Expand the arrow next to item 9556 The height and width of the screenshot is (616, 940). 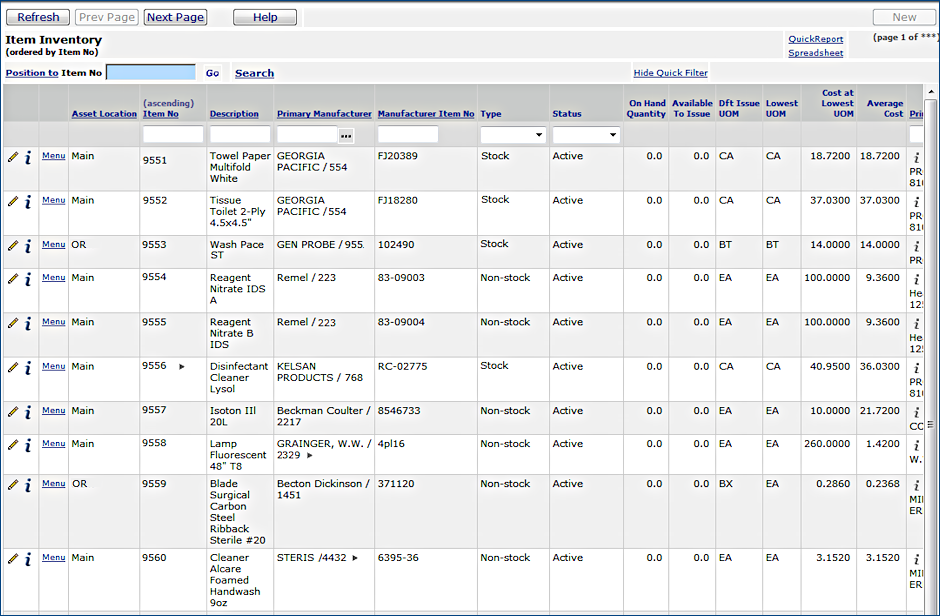click(182, 367)
